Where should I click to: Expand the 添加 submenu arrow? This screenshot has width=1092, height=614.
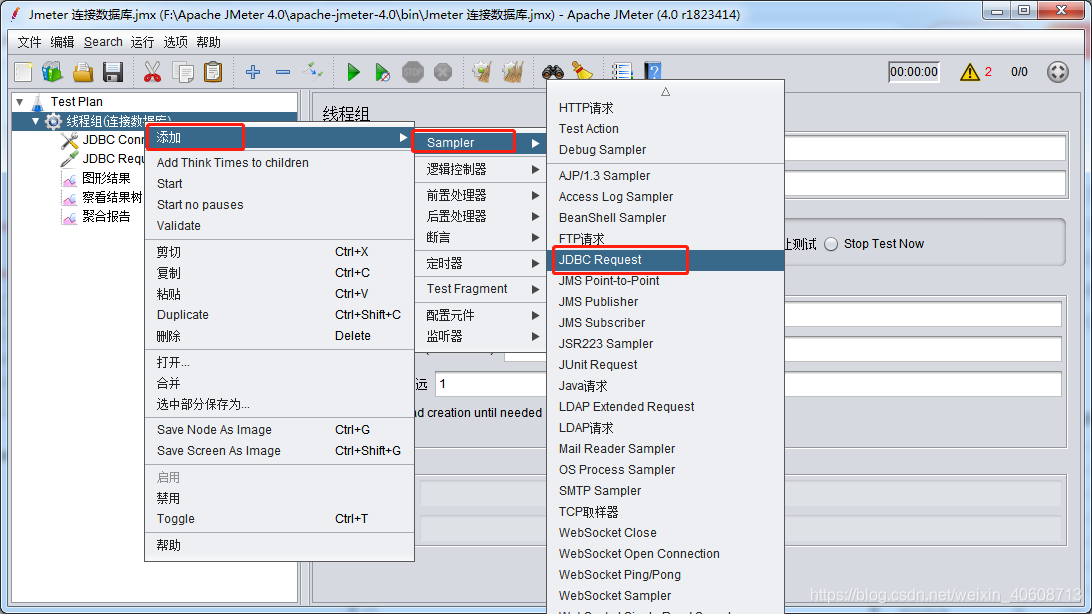tap(403, 137)
